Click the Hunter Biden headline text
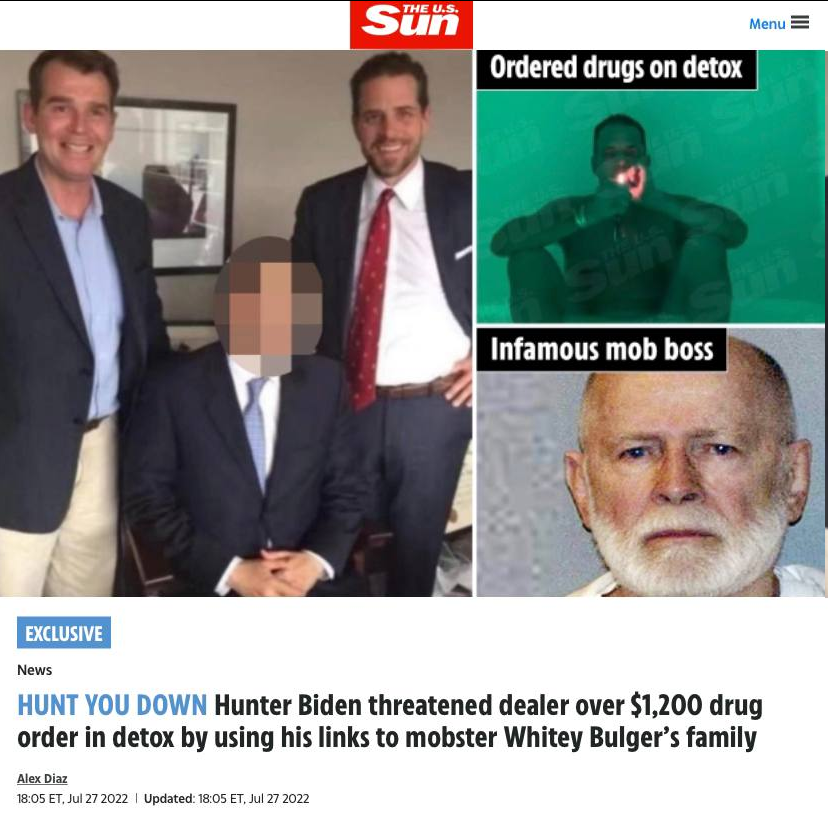This screenshot has width=828, height=813. pyautogui.click(x=390, y=721)
